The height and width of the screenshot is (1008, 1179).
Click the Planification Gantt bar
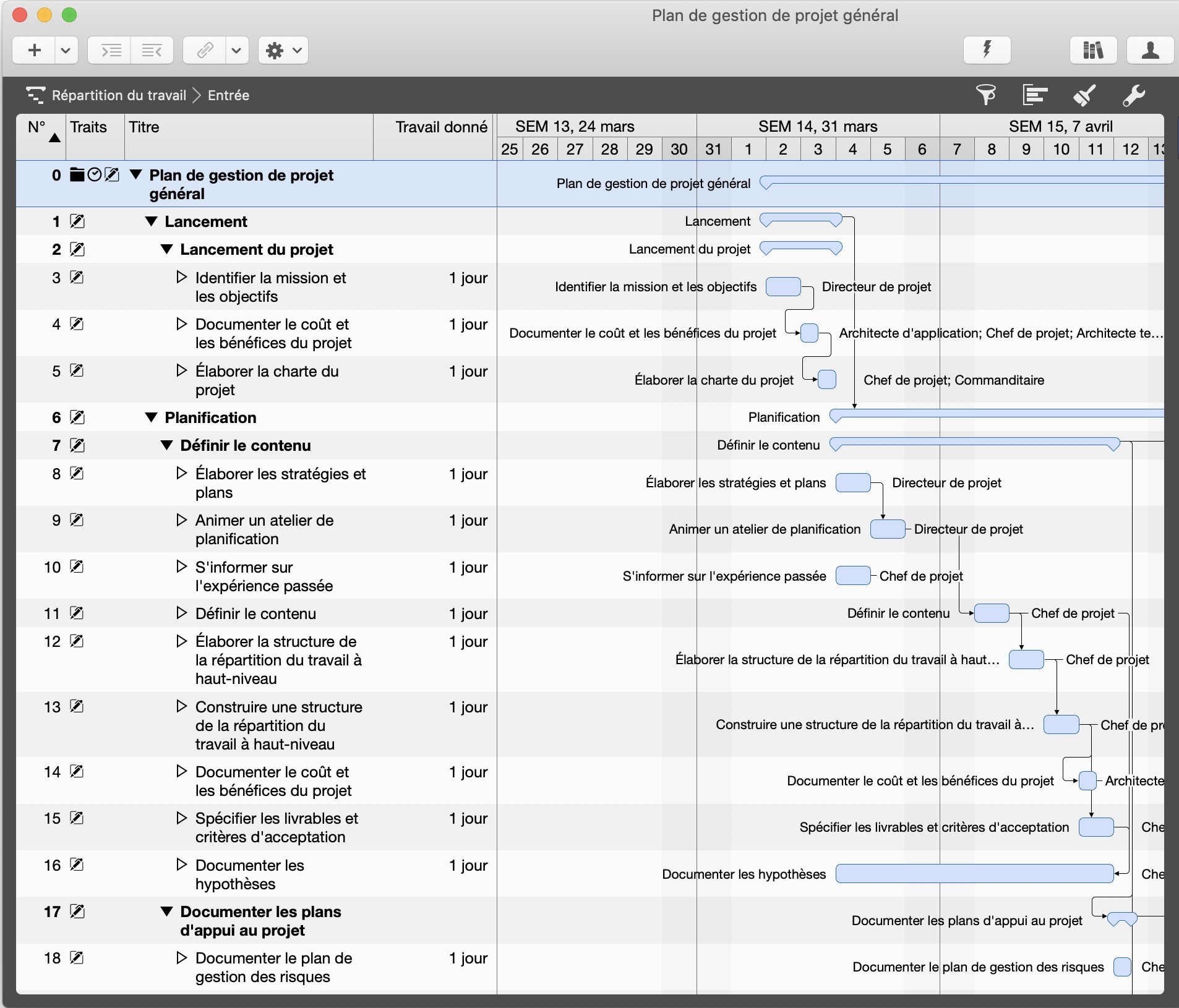tap(990, 417)
